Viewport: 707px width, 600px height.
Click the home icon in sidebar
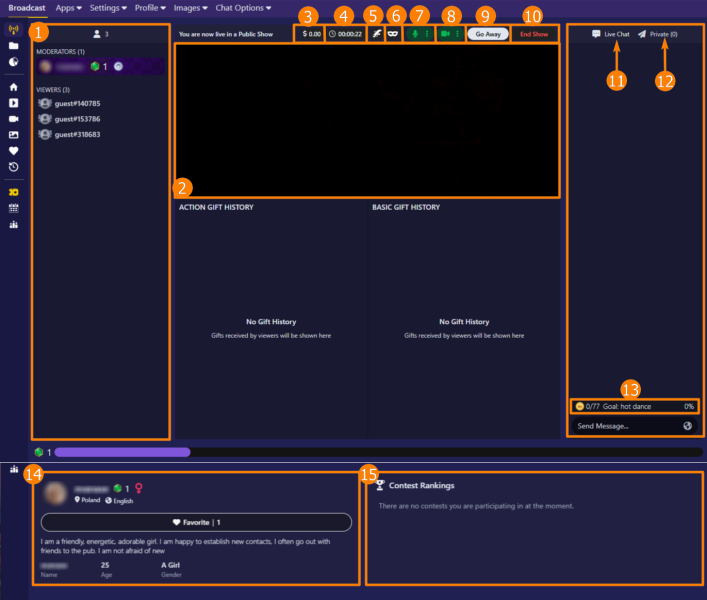tap(13, 87)
